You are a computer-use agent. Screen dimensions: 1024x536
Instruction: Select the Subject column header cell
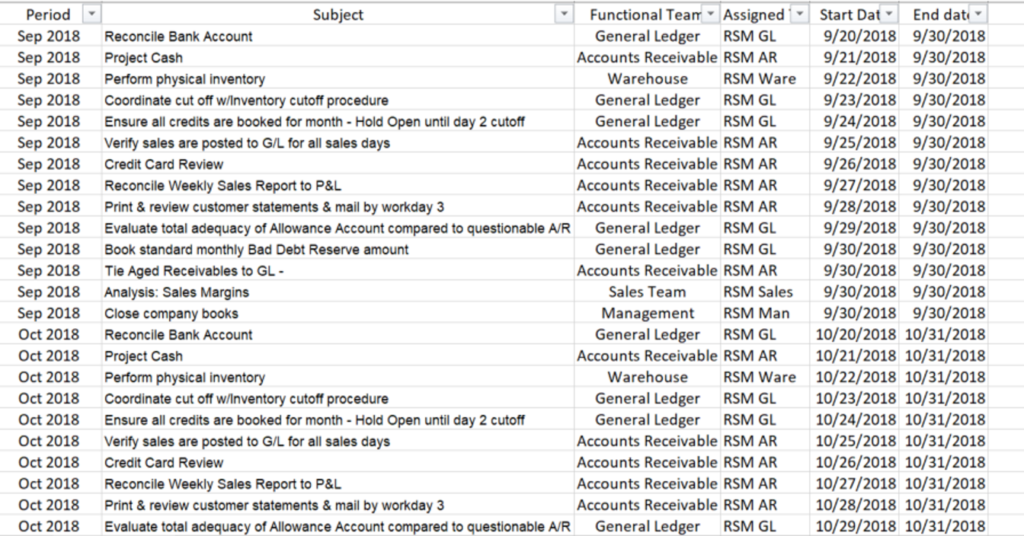point(338,14)
